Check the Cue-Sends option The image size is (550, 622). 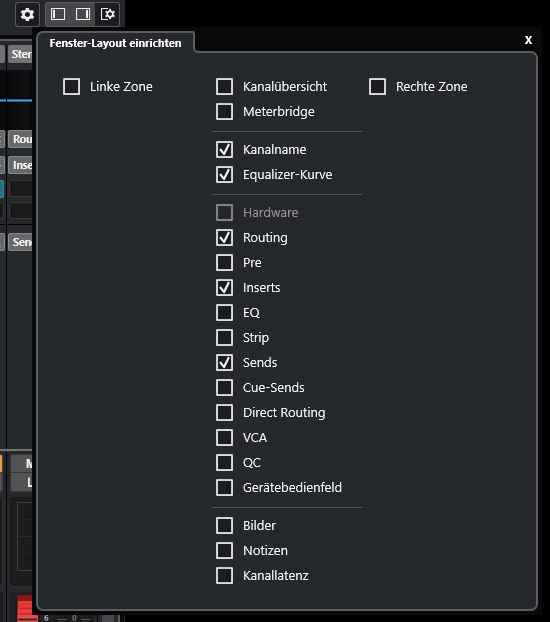click(x=225, y=388)
